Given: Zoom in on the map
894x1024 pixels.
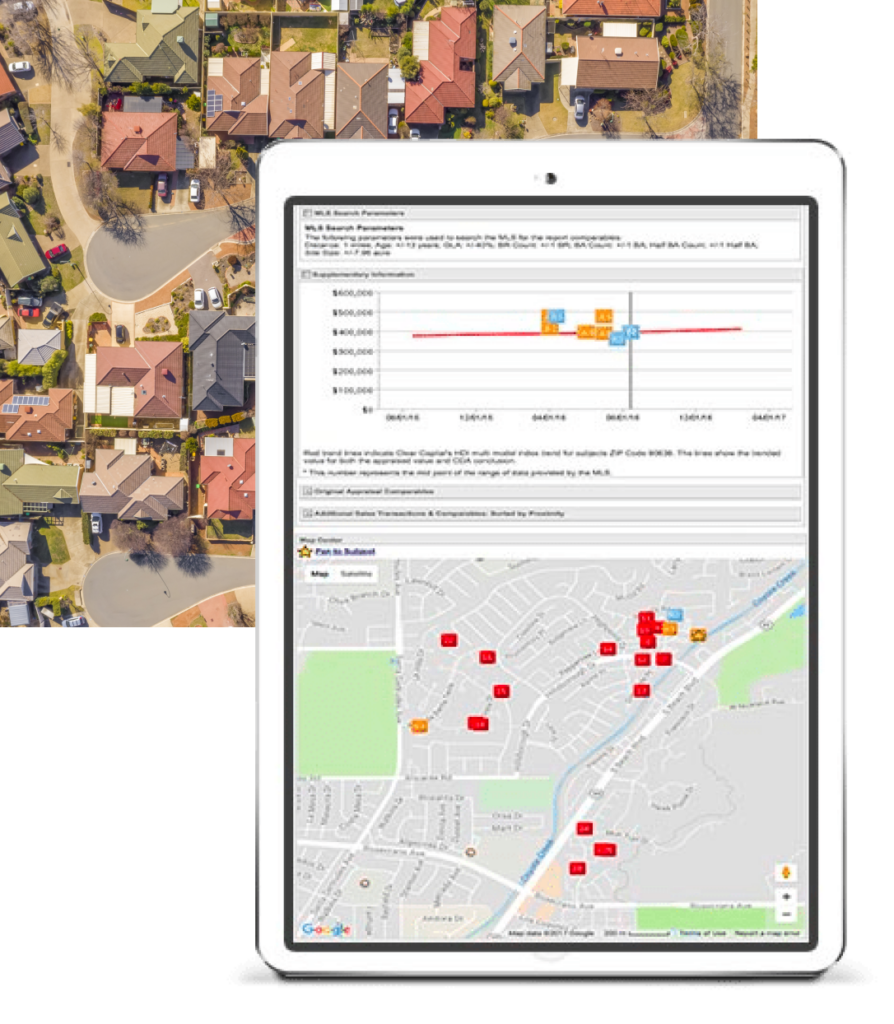Looking at the screenshot, I should [x=786, y=897].
